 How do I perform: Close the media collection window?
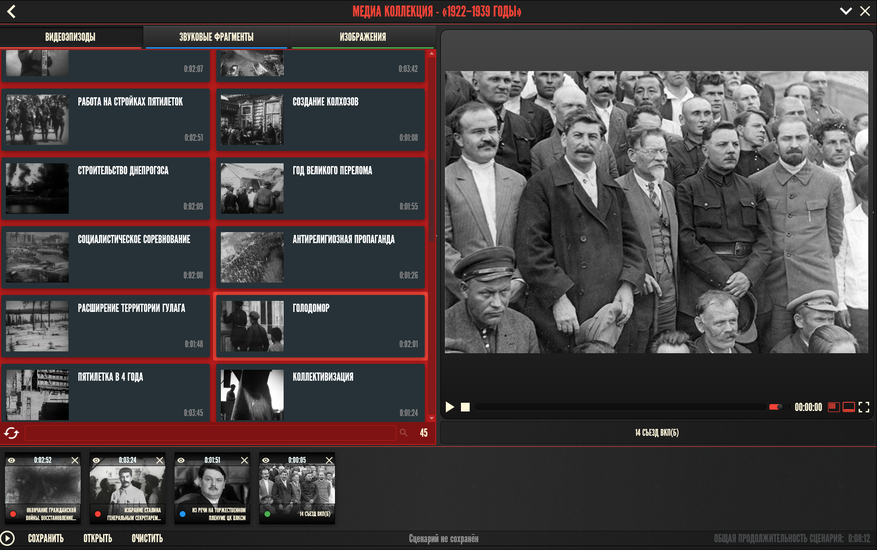coord(865,11)
